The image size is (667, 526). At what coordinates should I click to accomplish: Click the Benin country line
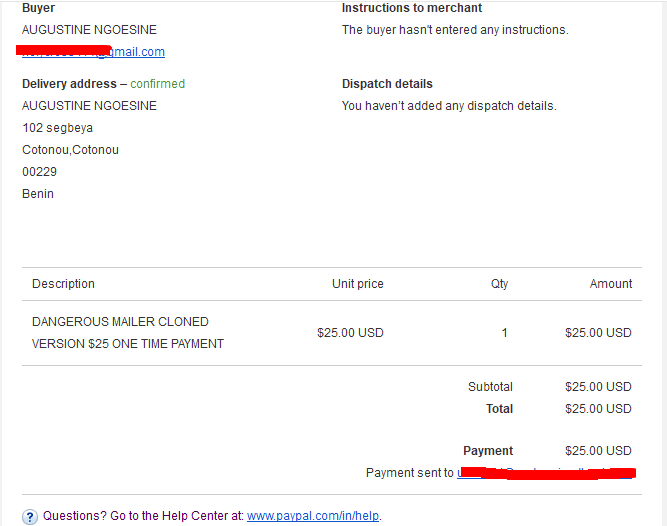coord(38,194)
